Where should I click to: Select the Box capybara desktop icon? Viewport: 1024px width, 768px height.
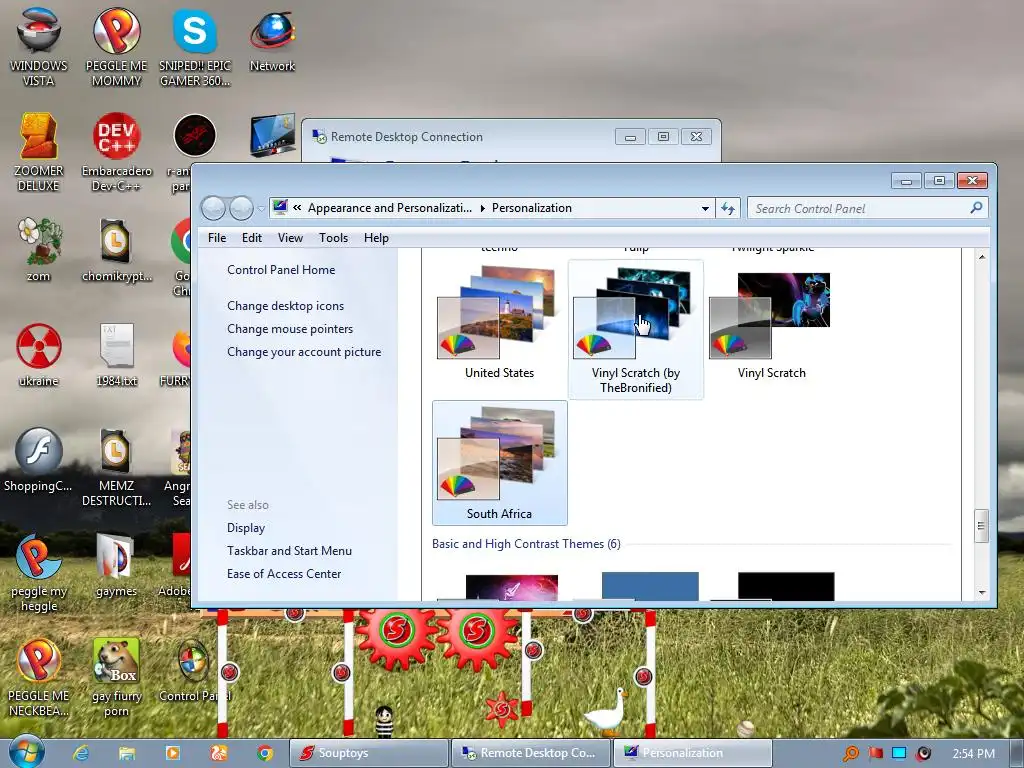pyautogui.click(x=116, y=678)
